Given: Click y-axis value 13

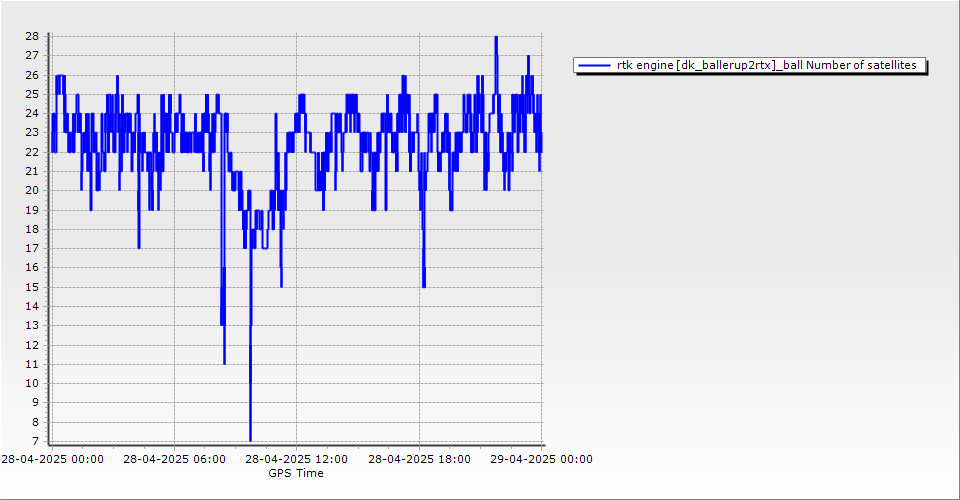Looking at the screenshot, I should pyautogui.click(x=32, y=326).
